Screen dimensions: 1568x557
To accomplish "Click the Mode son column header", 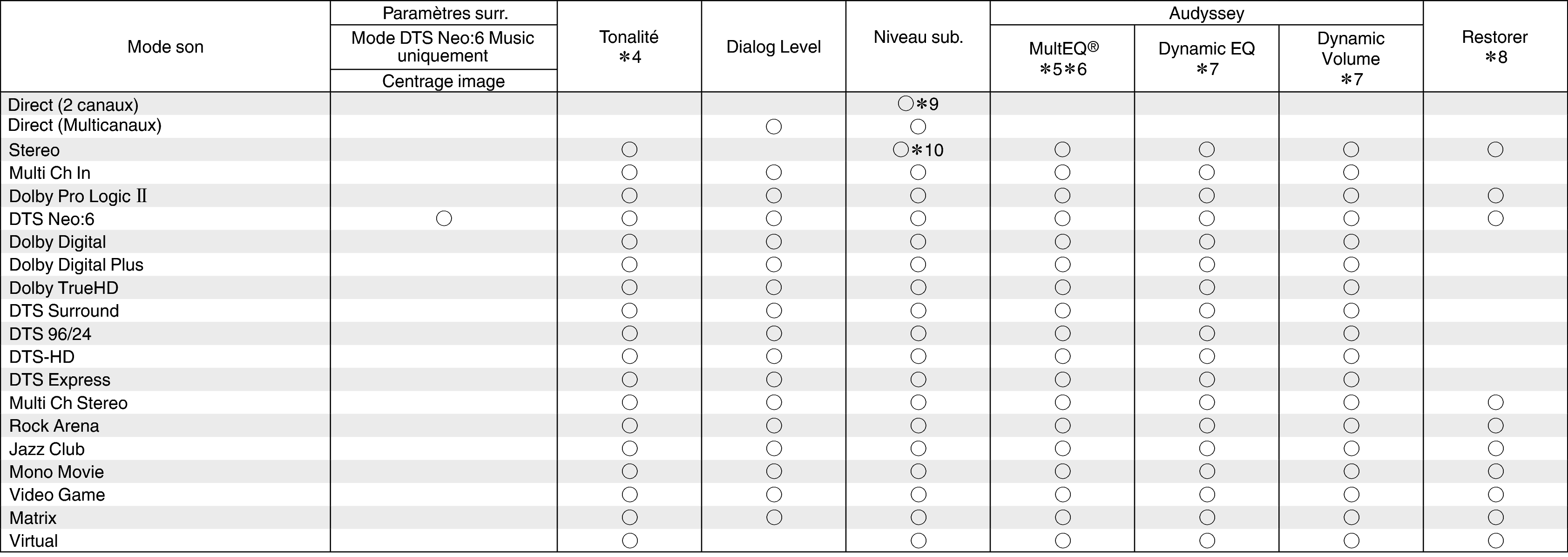I will (x=165, y=47).
